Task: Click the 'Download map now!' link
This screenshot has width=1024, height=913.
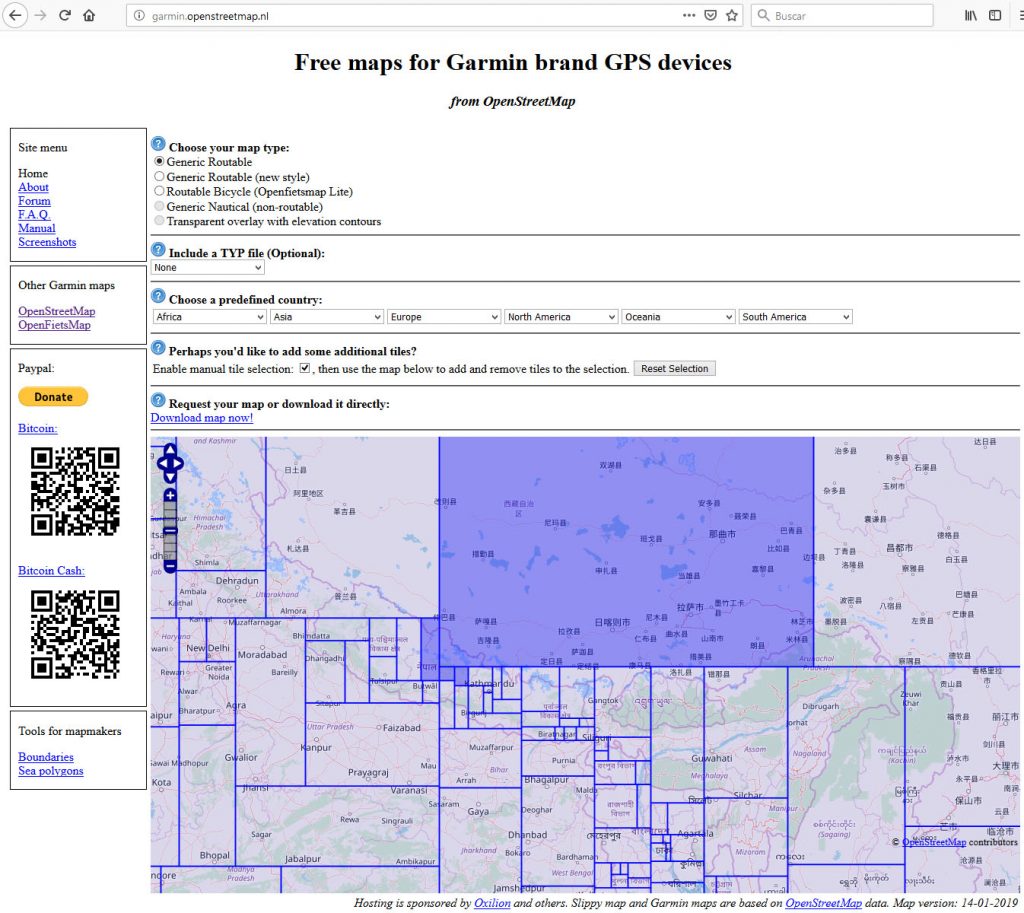Action: click(x=202, y=418)
